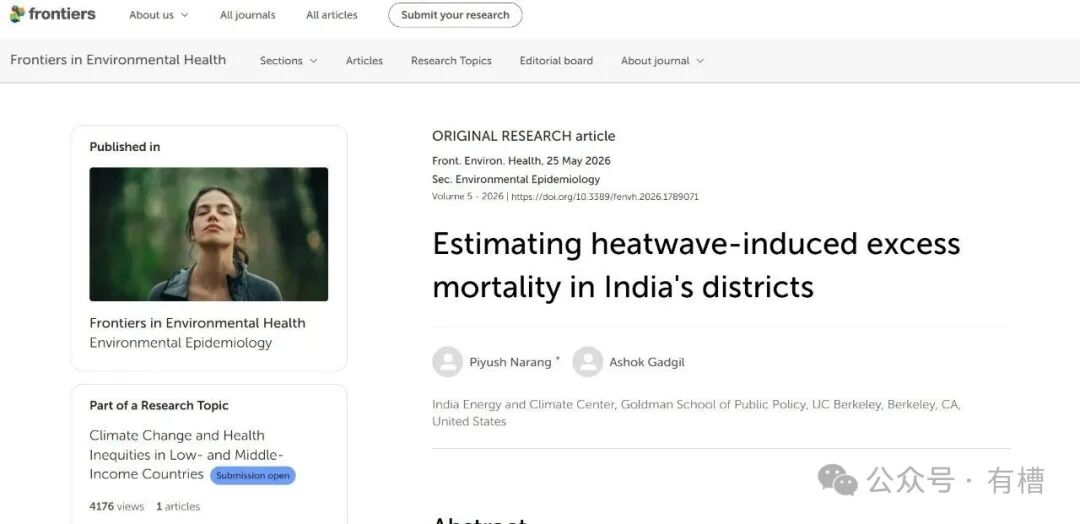The width and height of the screenshot is (1080, 524).
Task: Open author Ashok Gadgil profile
Action: 647,362
